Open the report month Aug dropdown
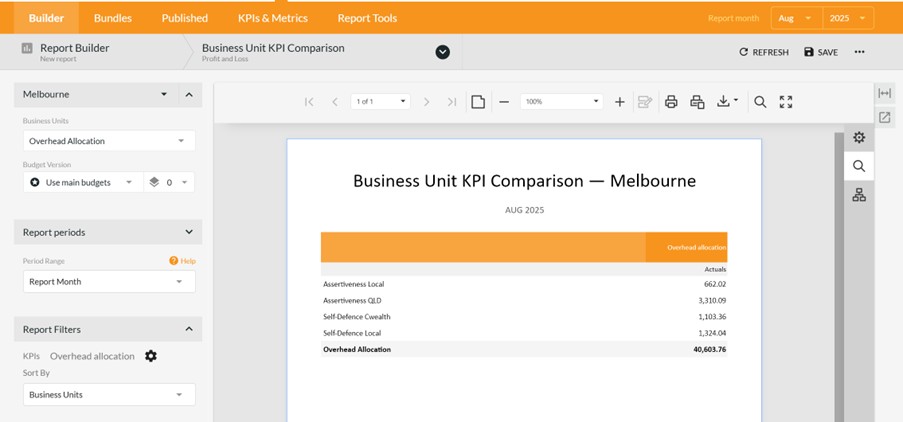The width and height of the screenshot is (903, 422). coord(797,18)
